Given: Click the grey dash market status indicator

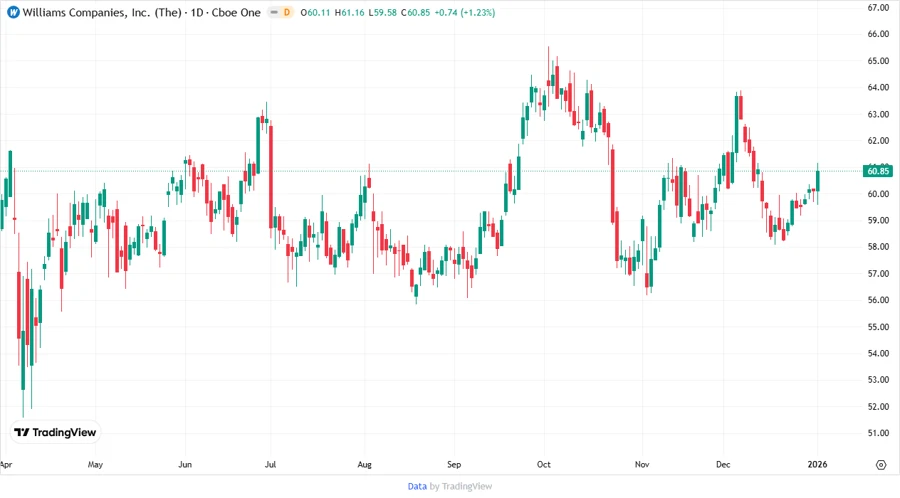Looking at the screenshot, I should [x=274, y=13].
